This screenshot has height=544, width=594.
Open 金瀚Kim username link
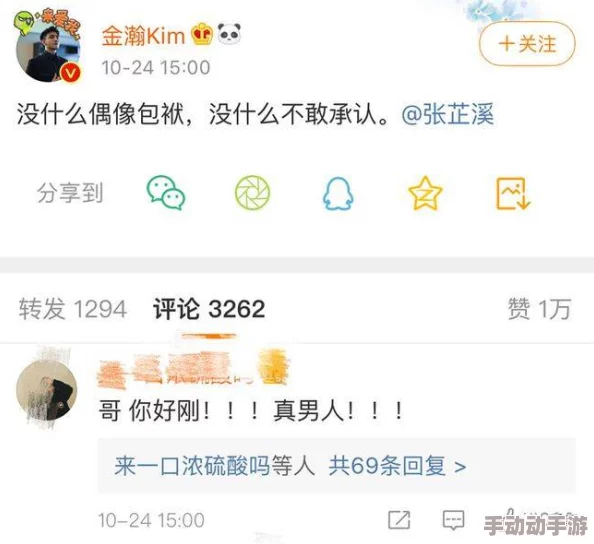point(143,36)
